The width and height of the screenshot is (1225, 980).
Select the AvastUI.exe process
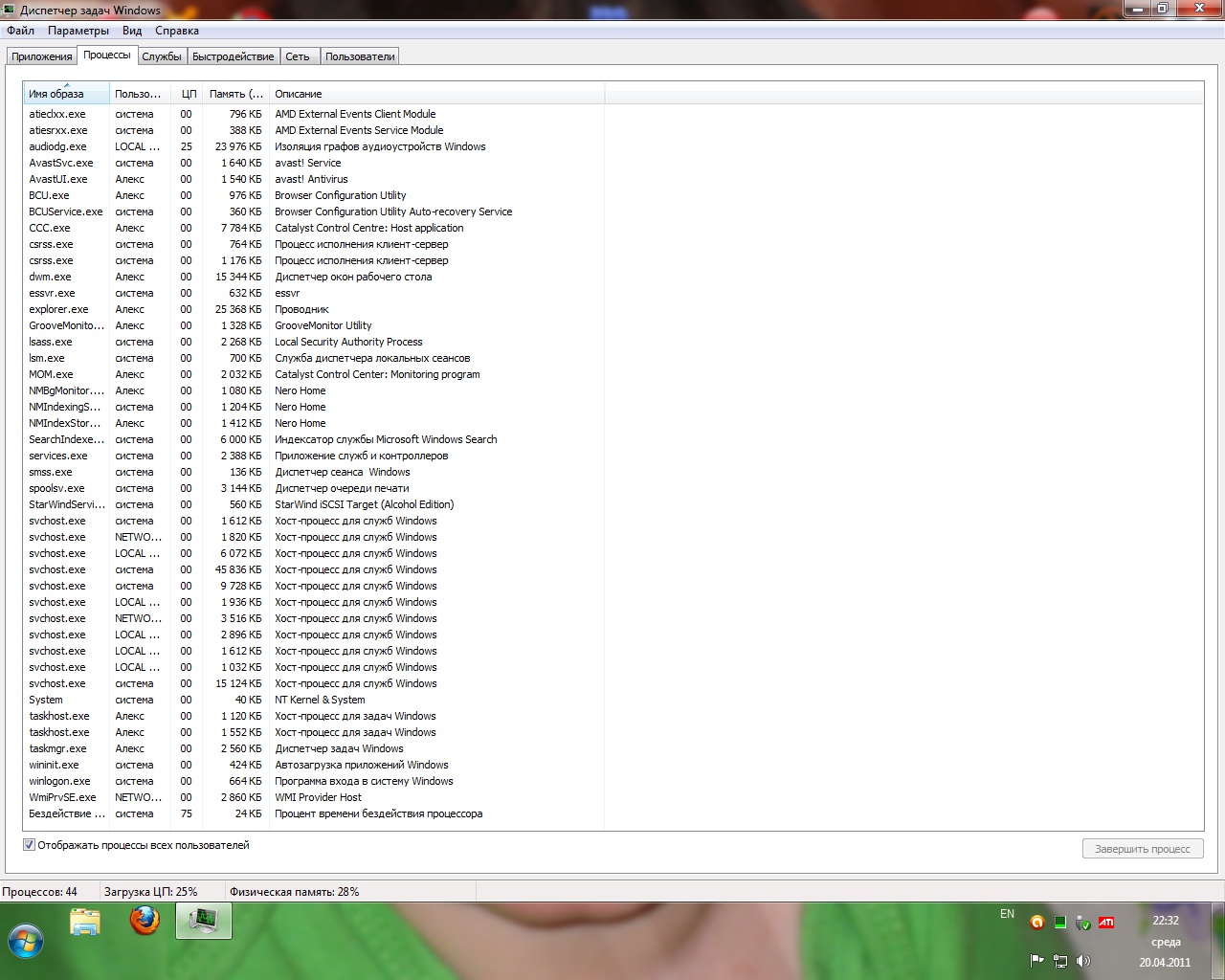(314, 179)
